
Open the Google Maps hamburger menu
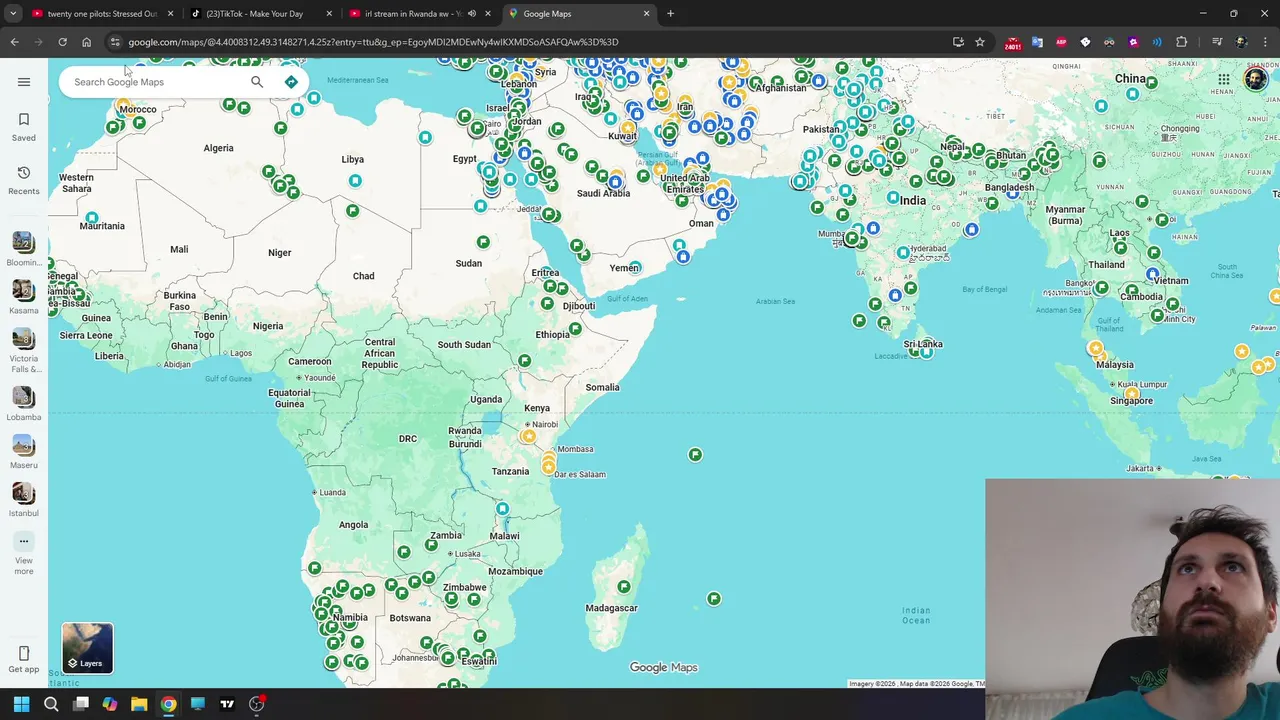pos(24,82)
